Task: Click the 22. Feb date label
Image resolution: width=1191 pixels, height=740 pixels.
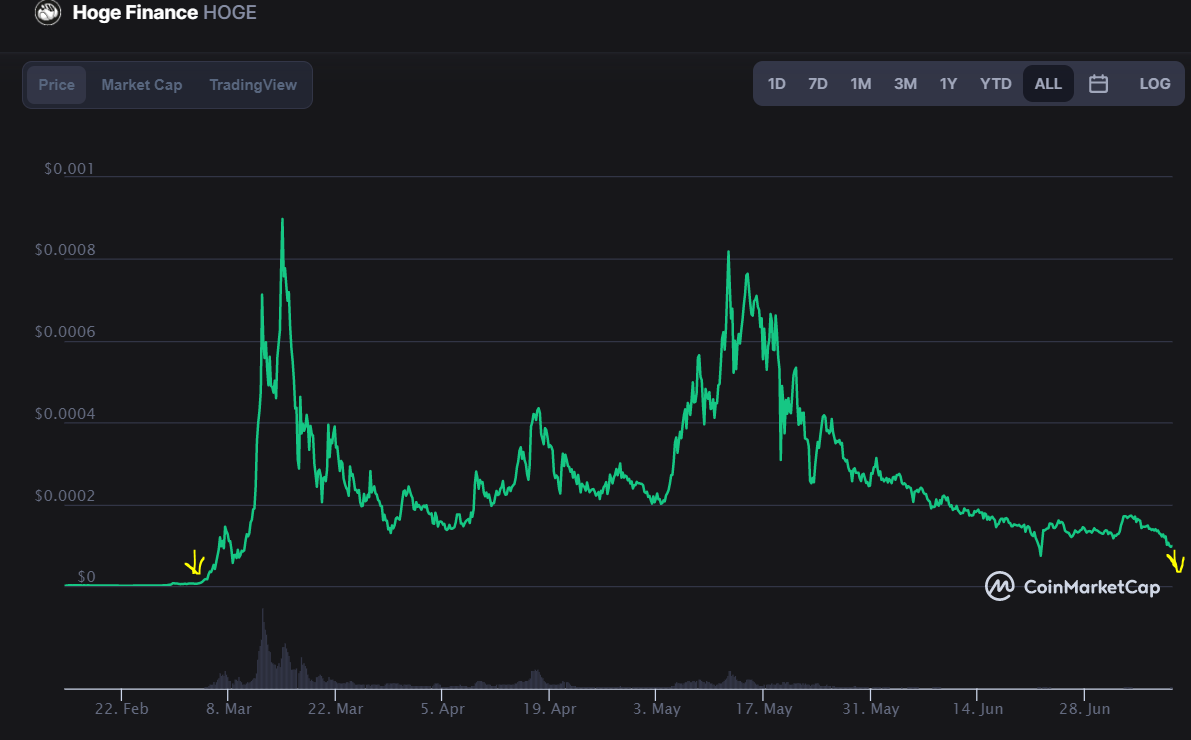Action: (x=122, y=709)
